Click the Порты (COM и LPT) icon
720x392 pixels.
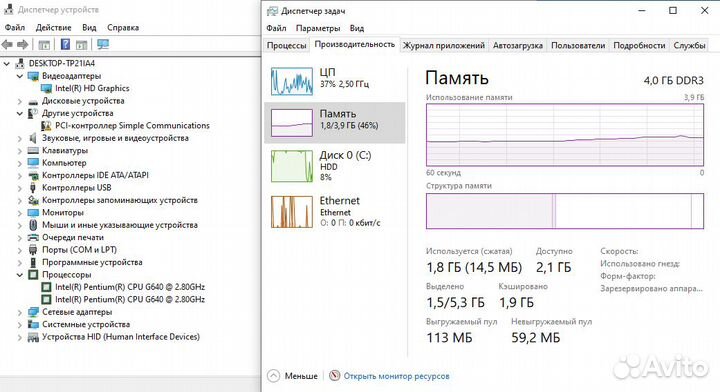click(x=33, y=250)
